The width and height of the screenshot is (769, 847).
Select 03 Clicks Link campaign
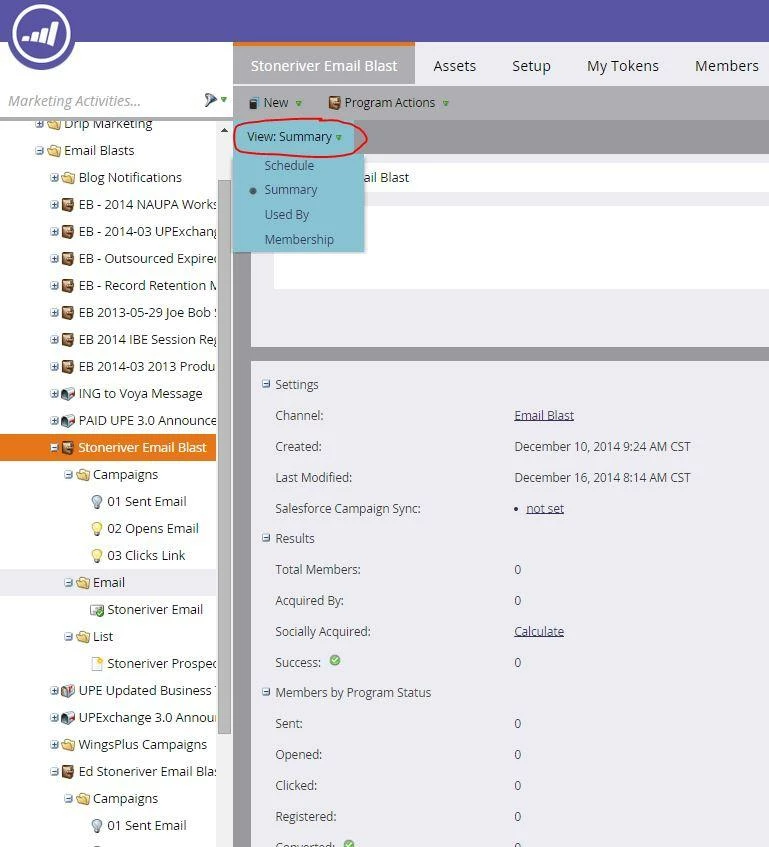point(146,555)
